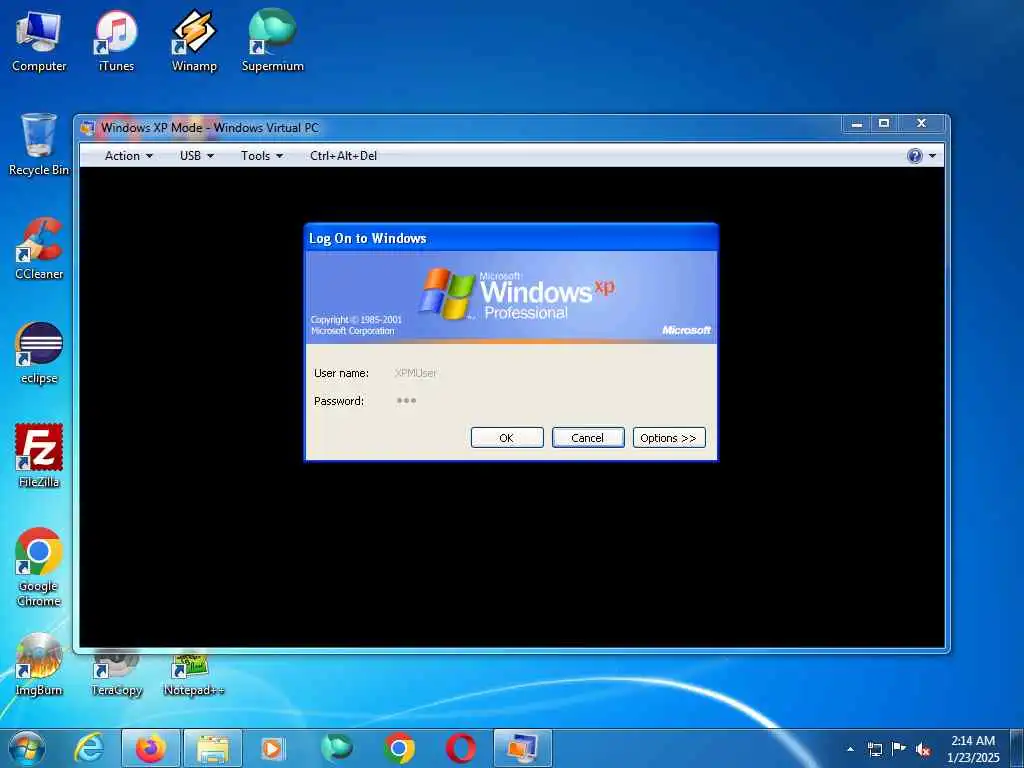Close the Windows Virtual PC window
The image size is (1024, 768).
pyautogui.click(x=921, y=123)
